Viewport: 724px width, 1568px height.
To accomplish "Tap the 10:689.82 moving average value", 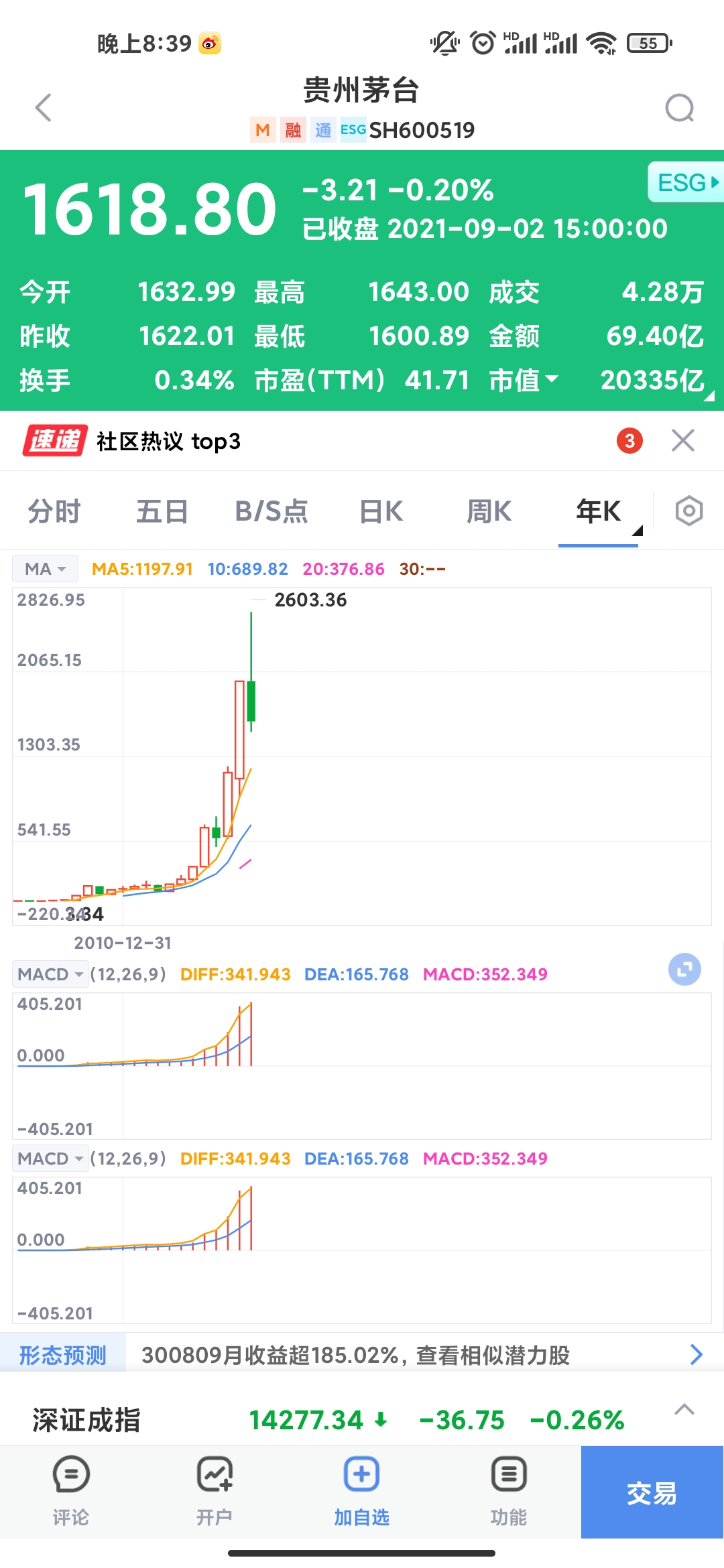I will [248, 569].
